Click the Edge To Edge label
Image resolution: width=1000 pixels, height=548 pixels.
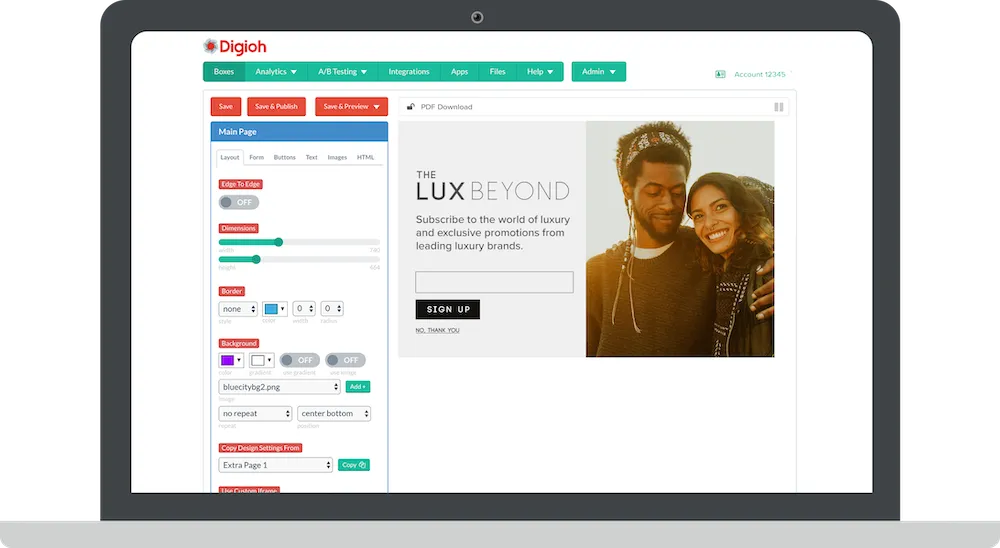240,184
